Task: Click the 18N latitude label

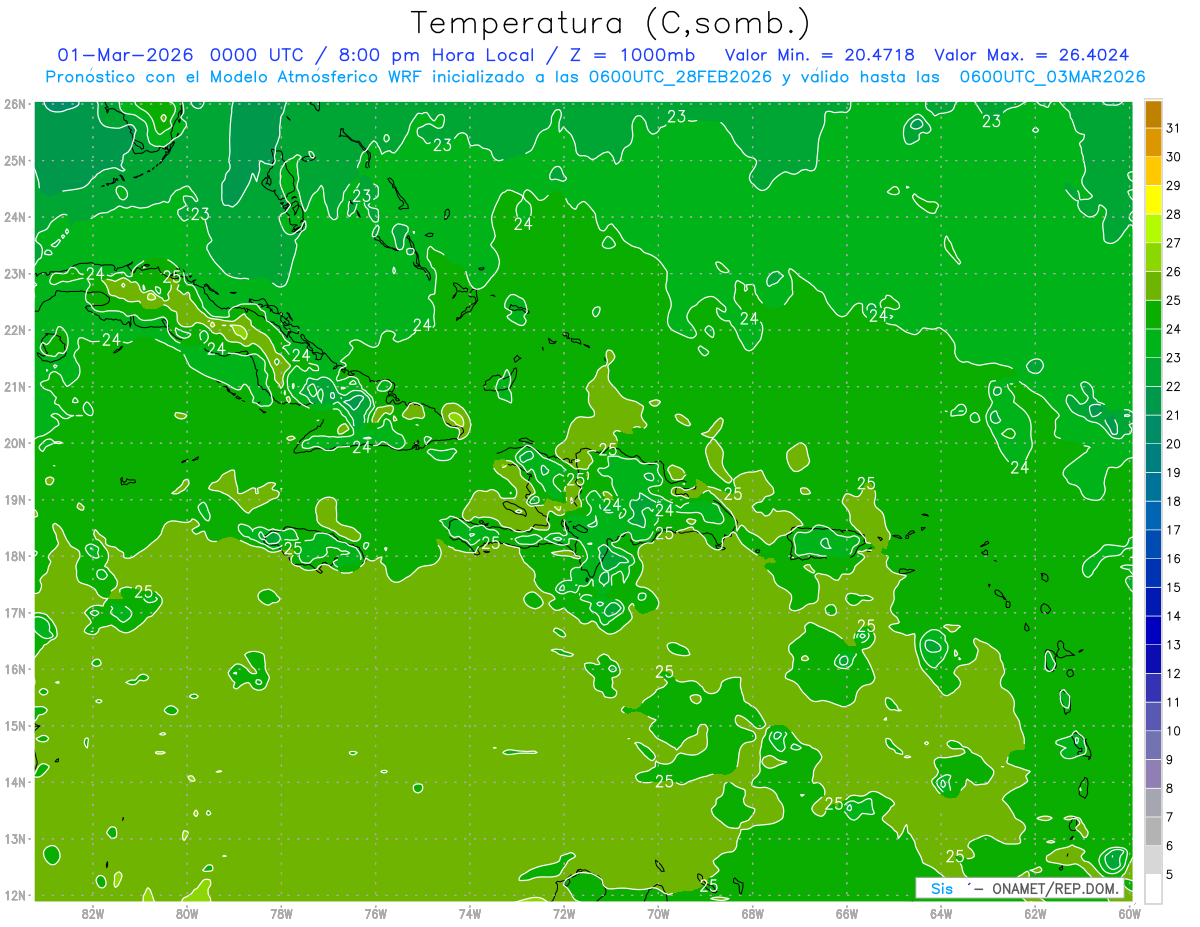Action: [x=14, y=556]
